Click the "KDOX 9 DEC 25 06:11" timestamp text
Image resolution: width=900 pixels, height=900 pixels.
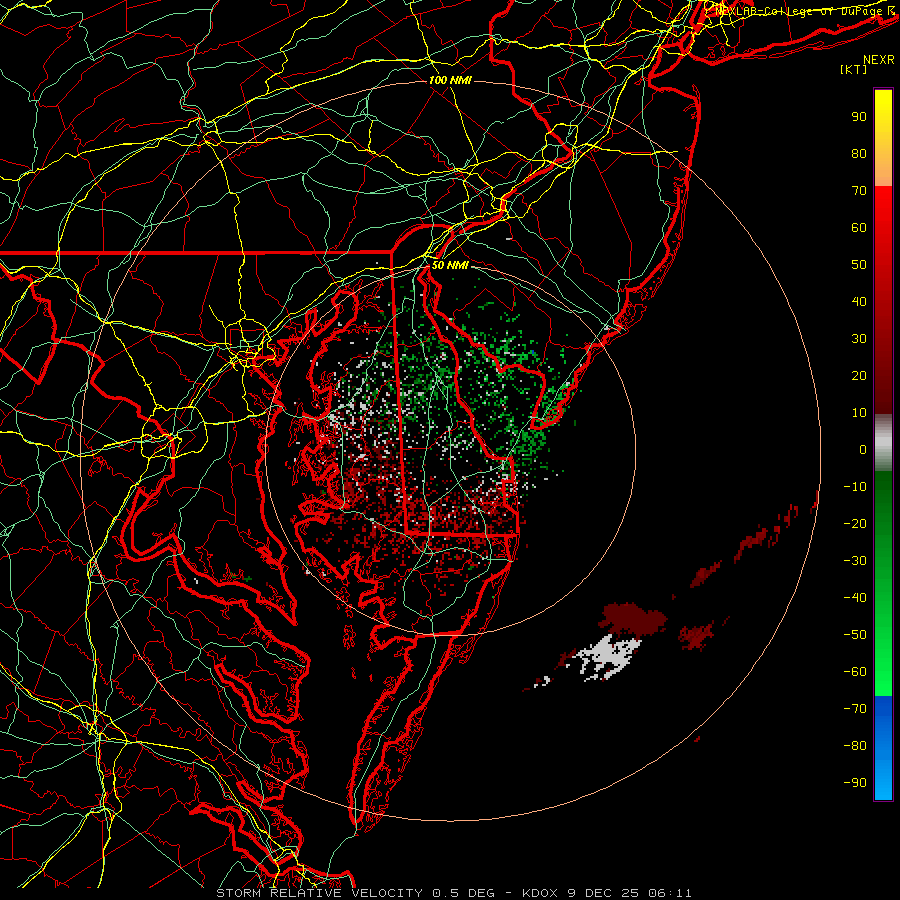pyautogui.click(x=607, y=893)
